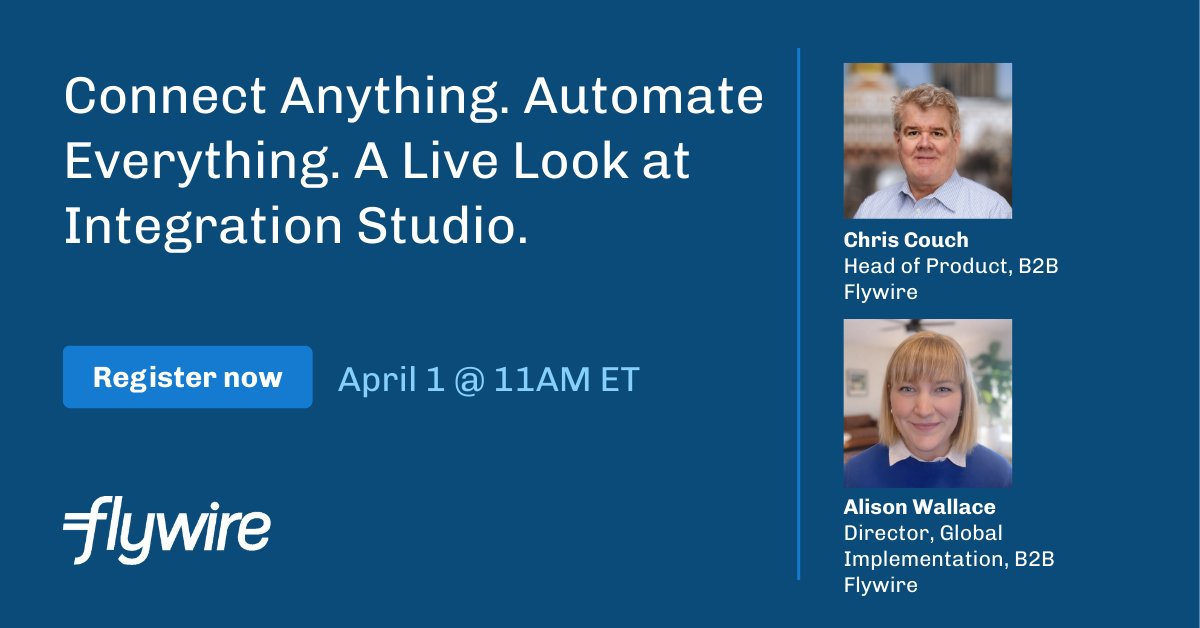Open the Flywire logo
1200x628 pixels.
167,529
